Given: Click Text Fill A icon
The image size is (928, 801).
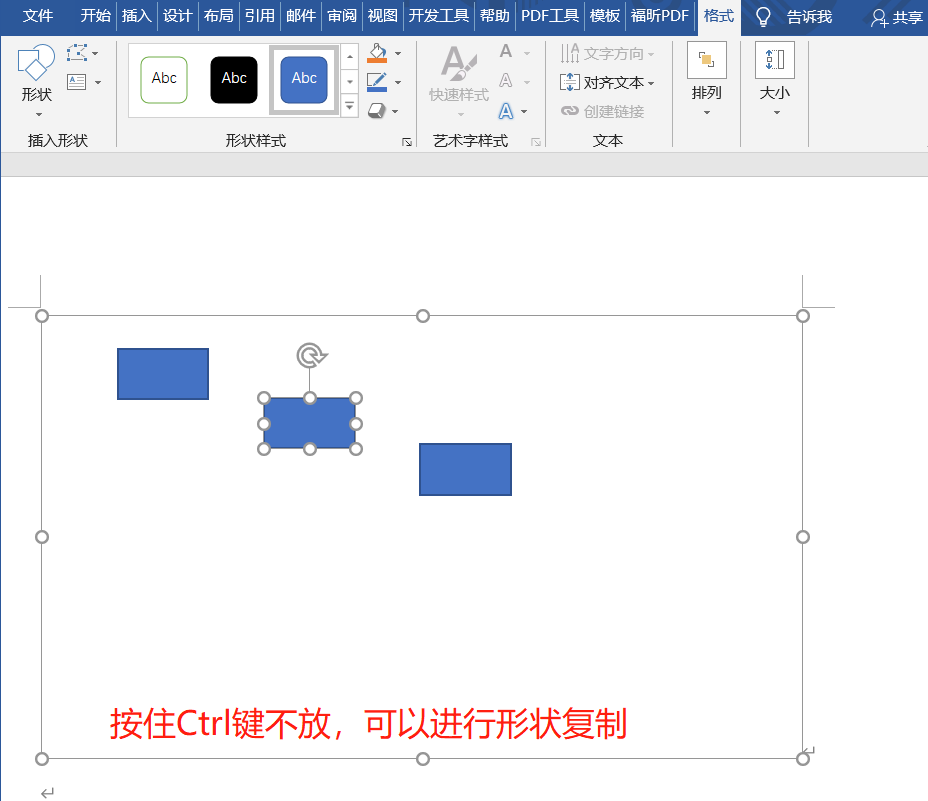Looking at the screenshot, I should [506, 52].
